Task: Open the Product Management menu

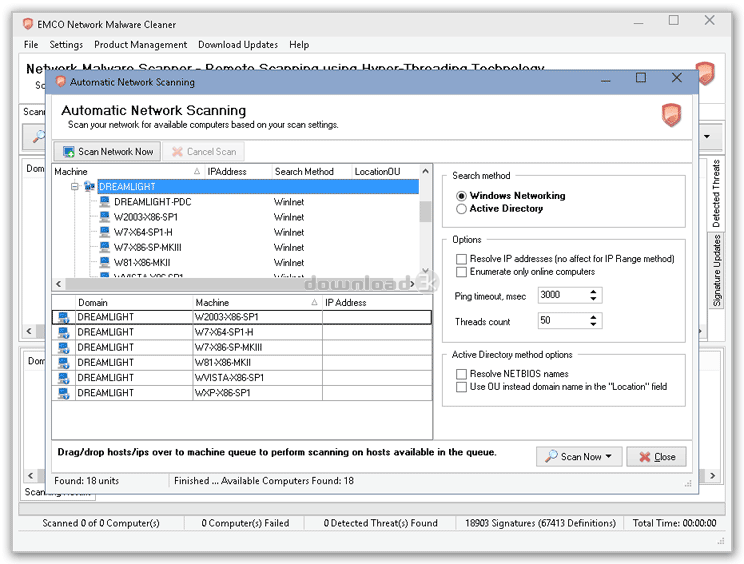Action: 140,45
